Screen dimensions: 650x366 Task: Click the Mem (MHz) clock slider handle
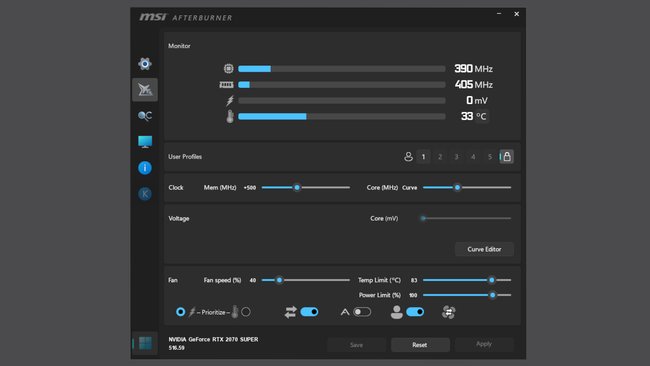(x=297, y=187)
